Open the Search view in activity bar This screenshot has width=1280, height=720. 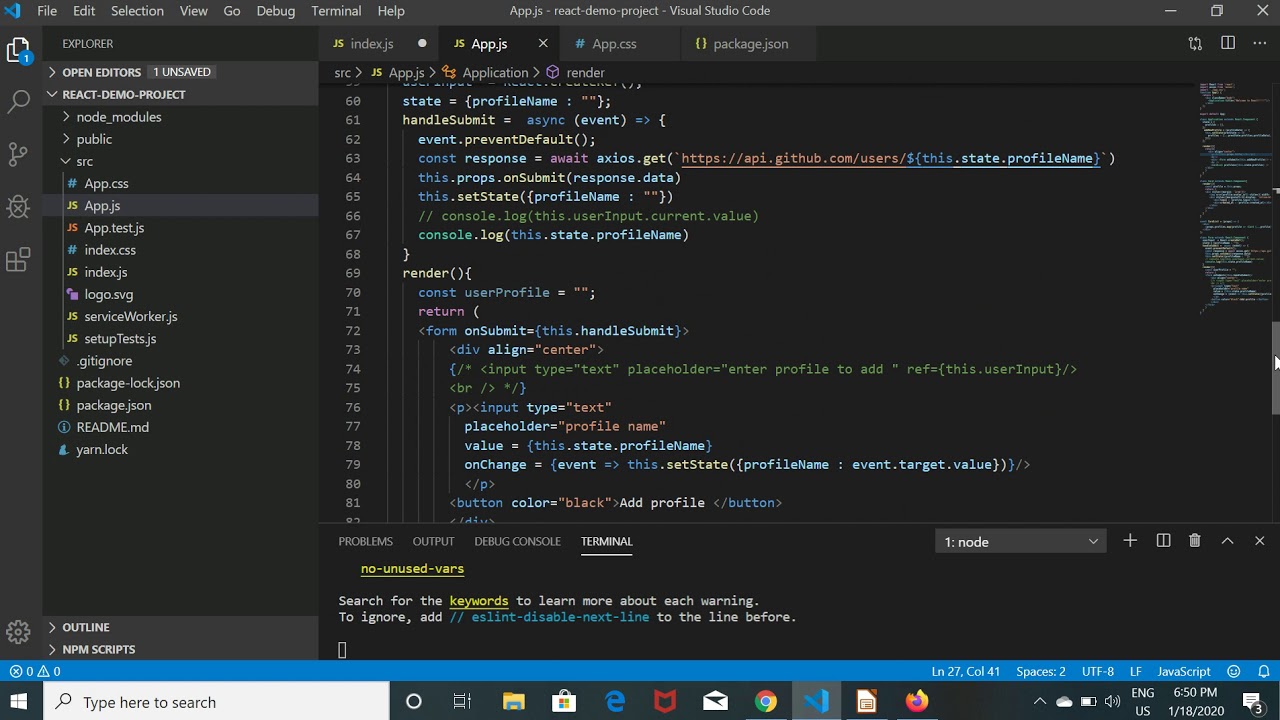19,101
